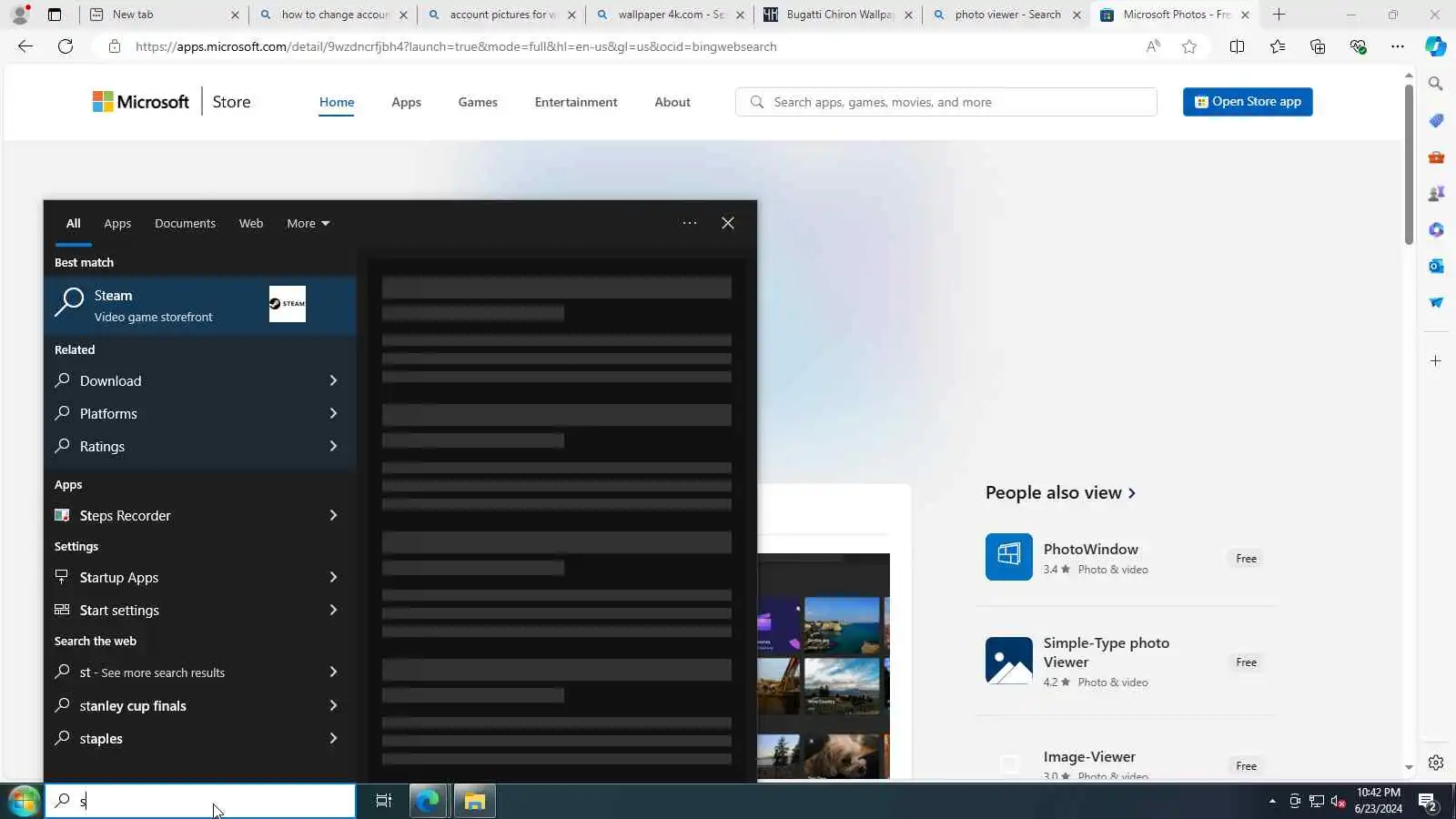Screen dimensions: 1456x819
Task: Expand Steps Recorder app details
Action: point(333,515)
